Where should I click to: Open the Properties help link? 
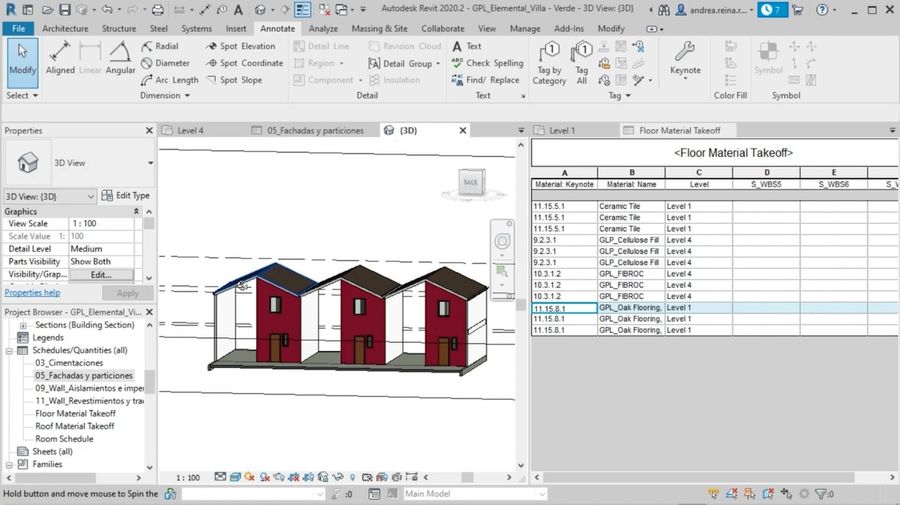click(32, 293)
